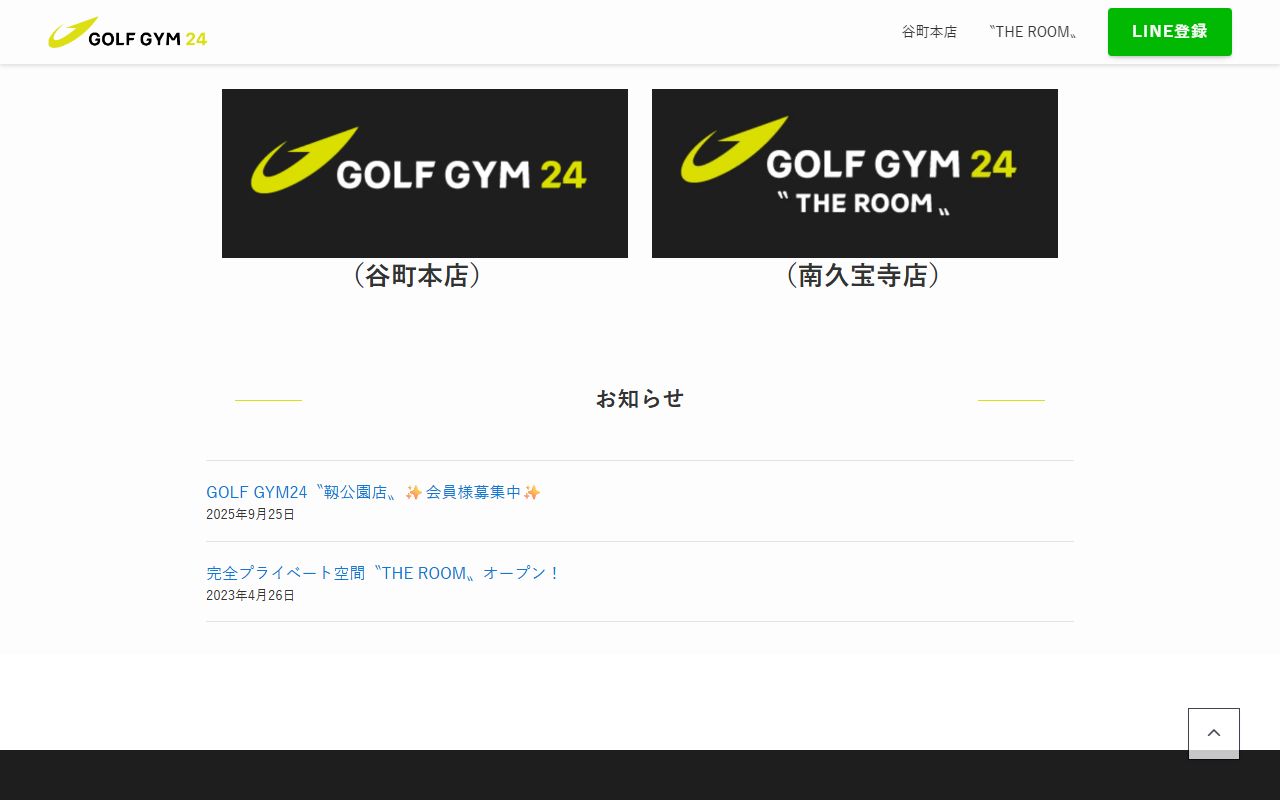This screenshot has height=800, width=1280.
Task: Click the back-to-top arrow button
Action: (x=1214, y=734)
